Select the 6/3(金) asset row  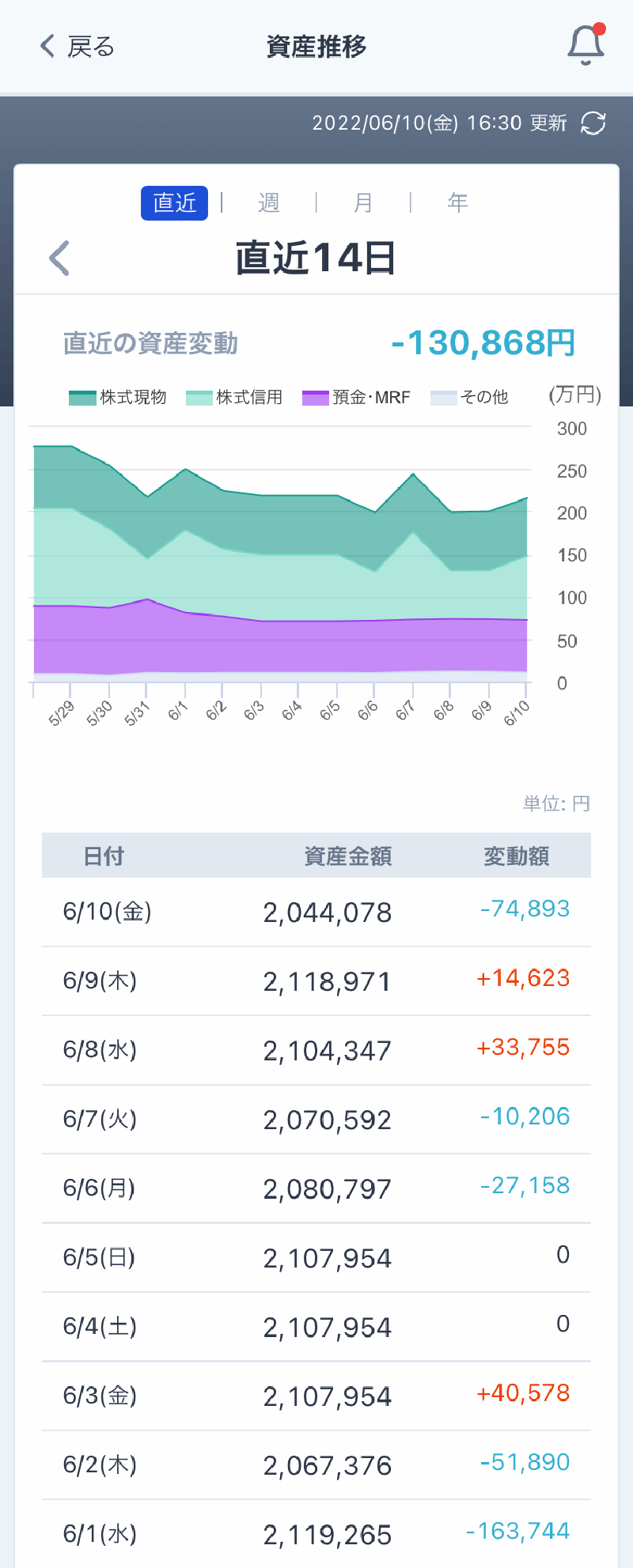point(316,1396)
